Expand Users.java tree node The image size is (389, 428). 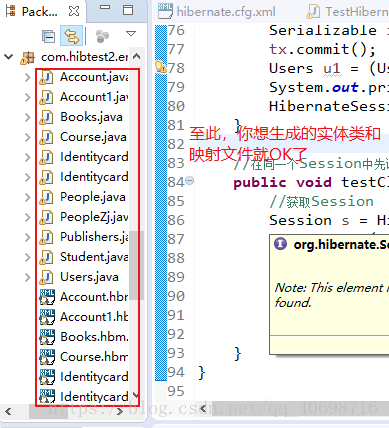28,277
